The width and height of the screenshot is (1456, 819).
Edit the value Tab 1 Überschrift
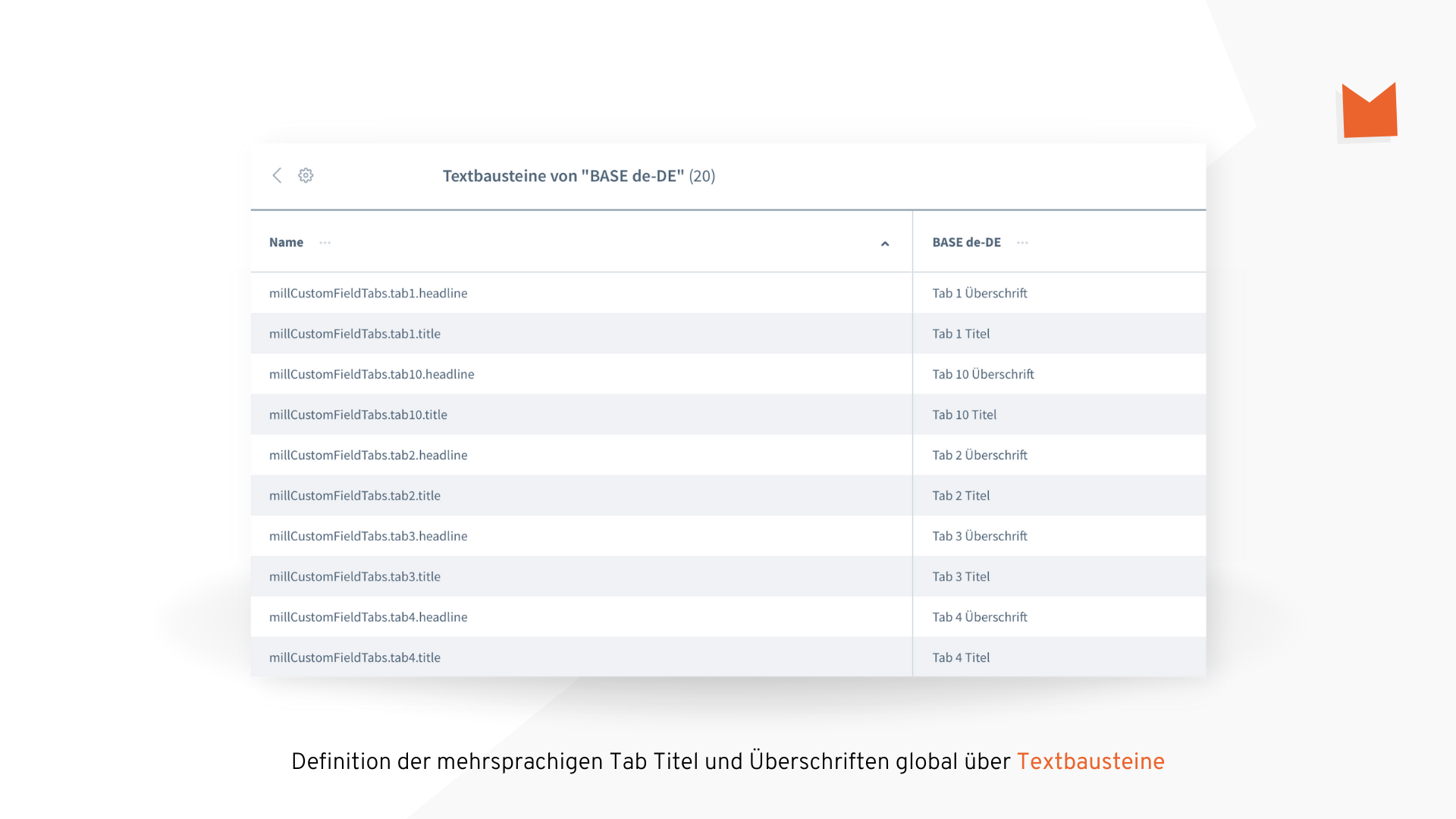coord(980,293)
